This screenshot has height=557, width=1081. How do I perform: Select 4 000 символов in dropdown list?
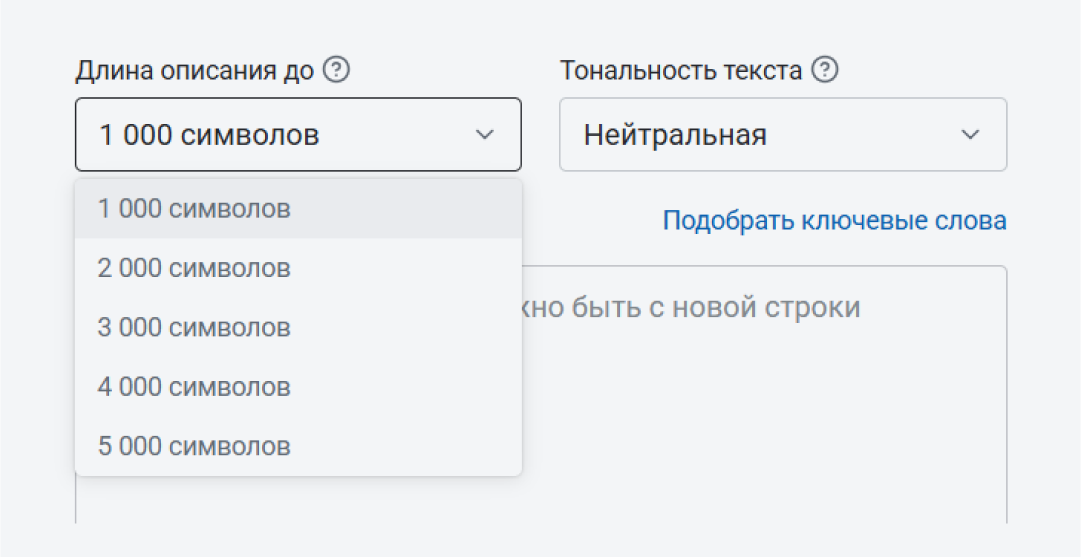pyautogui.click(x=299, y=386)
